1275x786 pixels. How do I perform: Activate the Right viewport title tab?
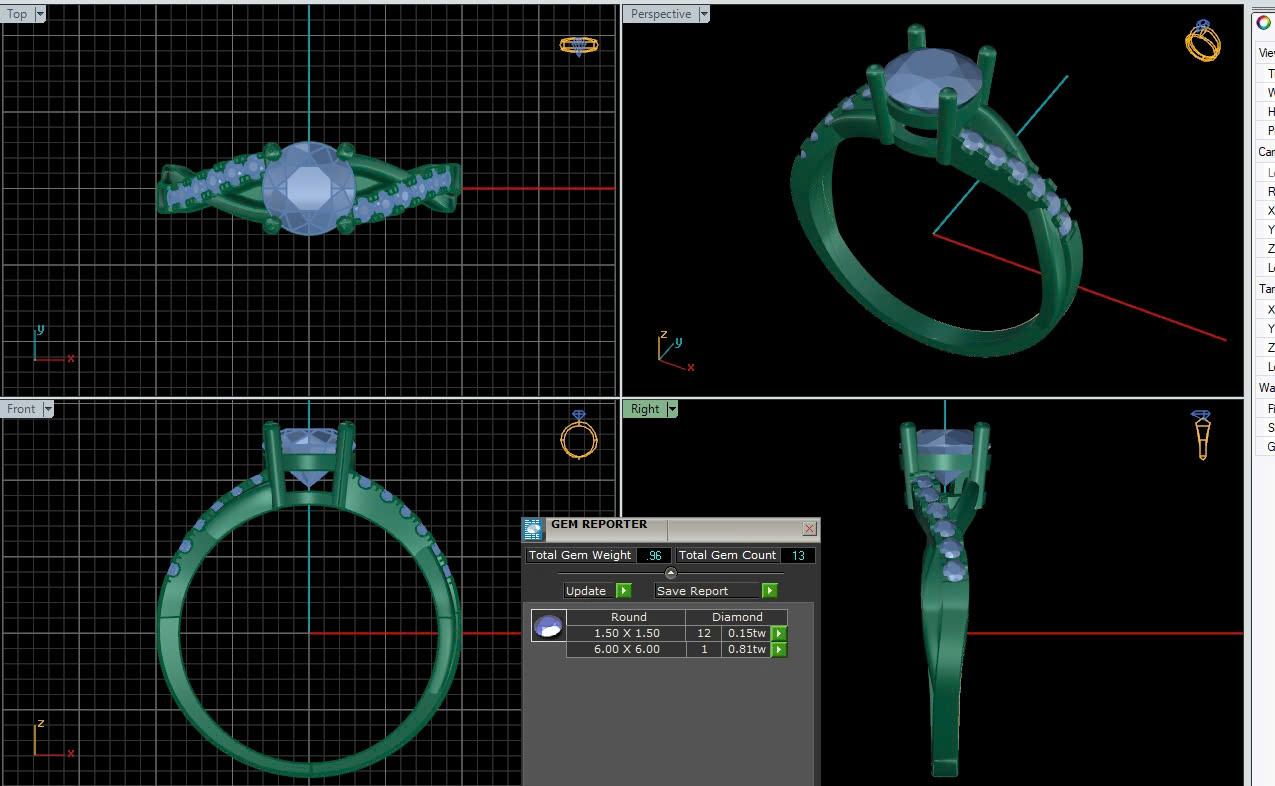pyautogui.click(x=644, y=409)
